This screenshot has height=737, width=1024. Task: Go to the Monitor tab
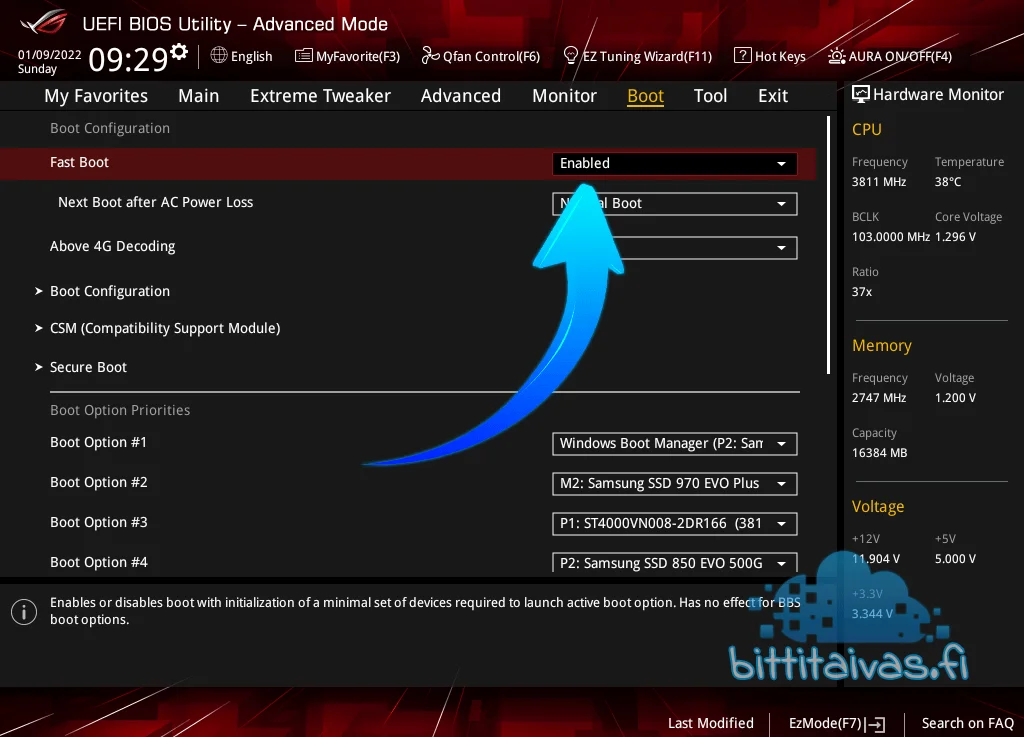(x=564, y=96)
